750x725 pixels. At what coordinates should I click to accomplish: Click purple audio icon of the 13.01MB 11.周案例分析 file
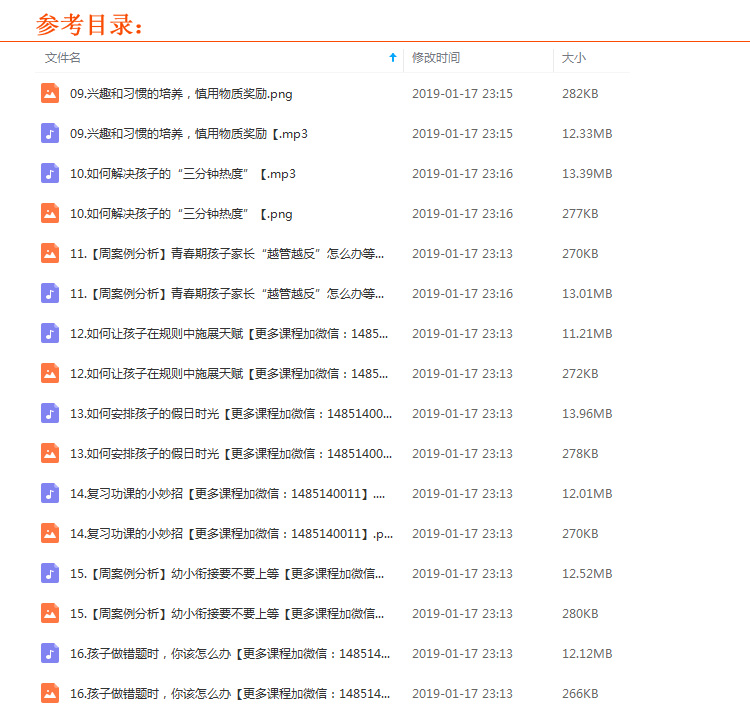coord(50,293)
